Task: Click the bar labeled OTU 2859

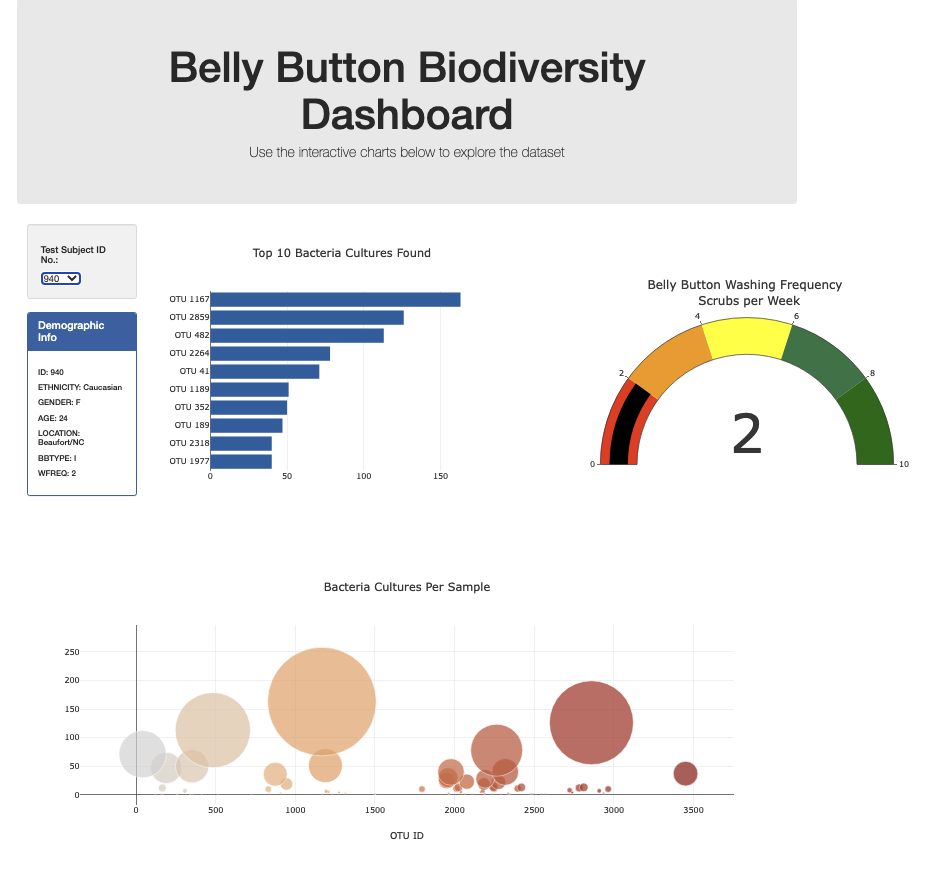Action: point(307,316)
